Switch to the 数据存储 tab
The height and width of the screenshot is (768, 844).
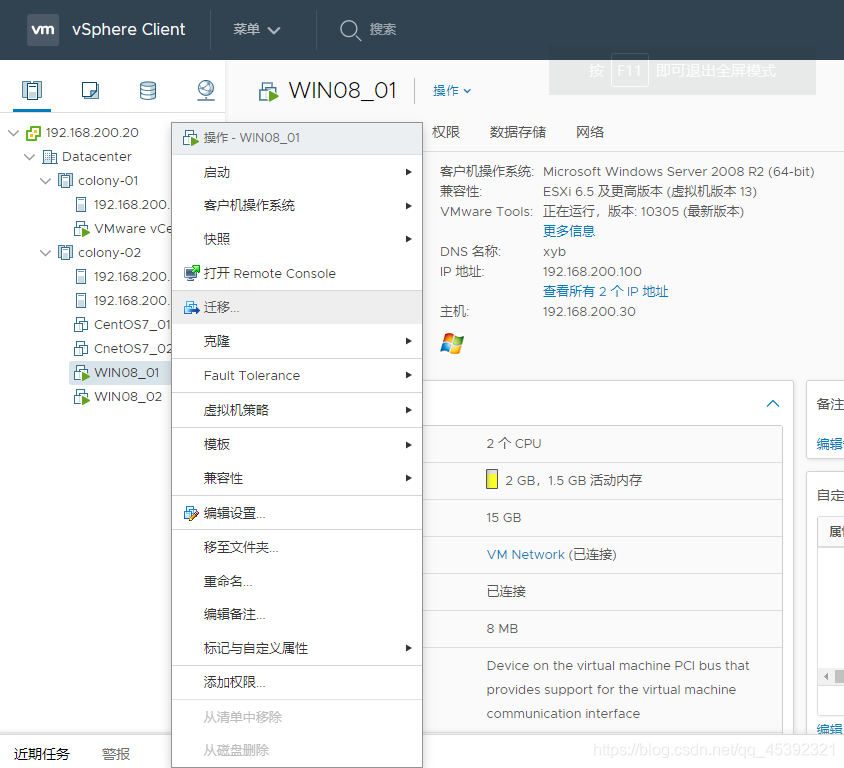click(x=518, y=132)
